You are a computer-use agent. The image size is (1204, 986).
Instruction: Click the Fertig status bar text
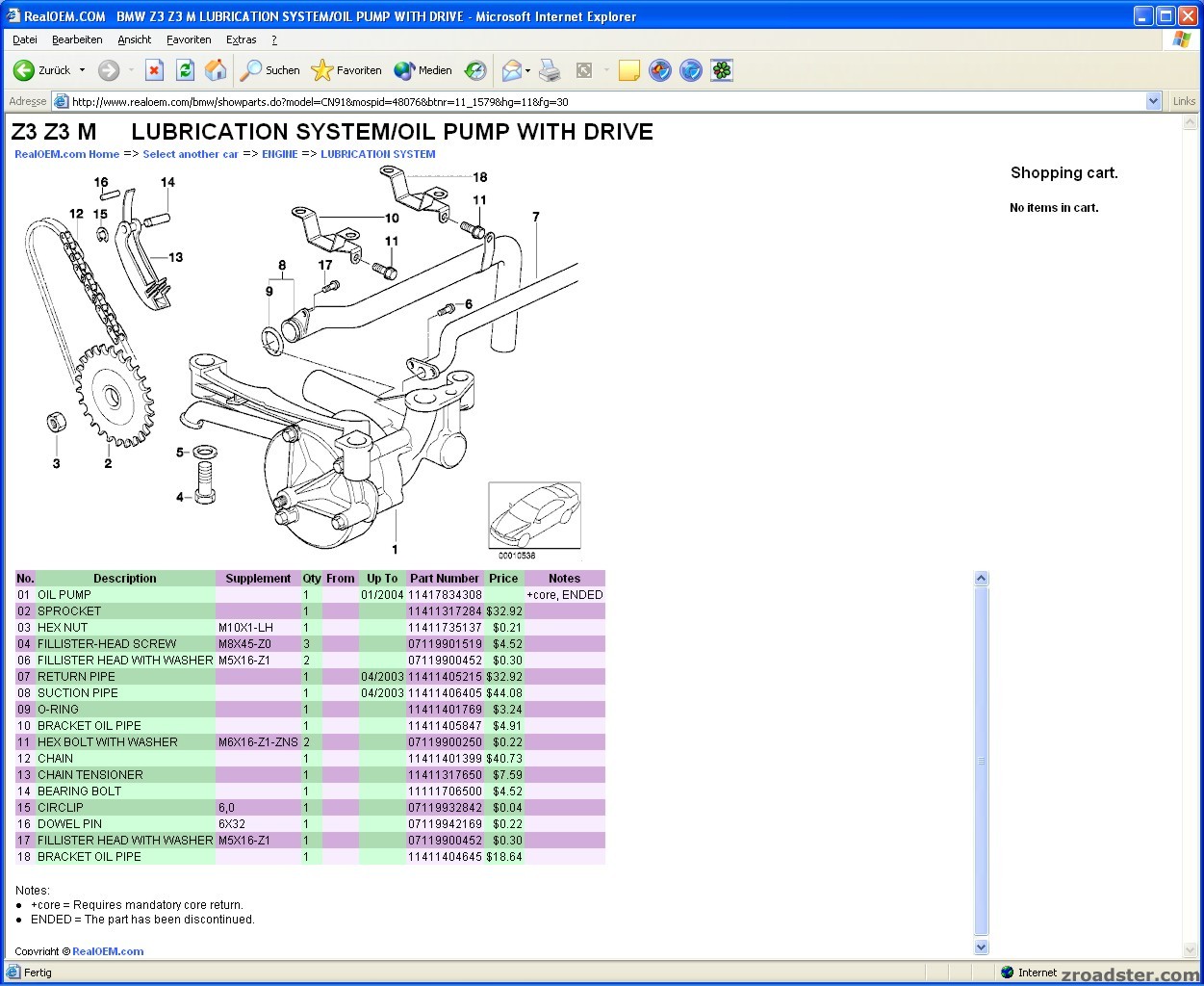38,973
